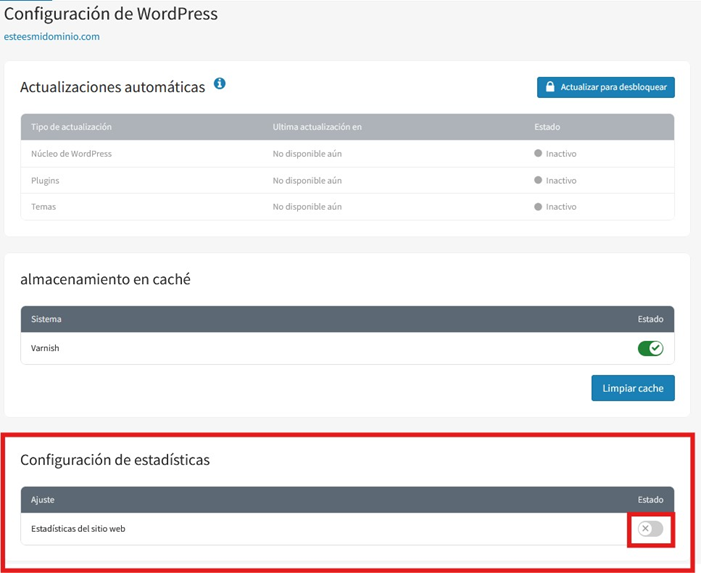Viewport: 701px width, 573px height.
Task: Click the Plugins row label
Action: point(45,181)
